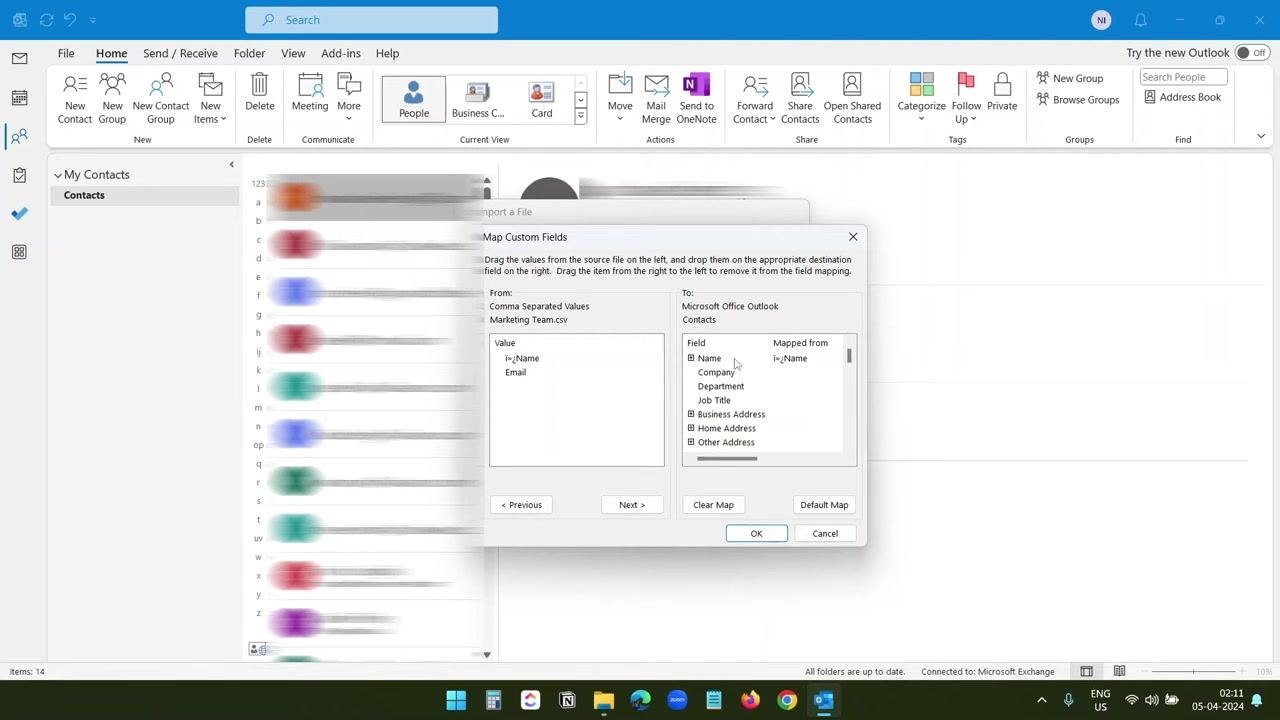
Task: Select Company field in To list
Action: click(x=716, y=372)
